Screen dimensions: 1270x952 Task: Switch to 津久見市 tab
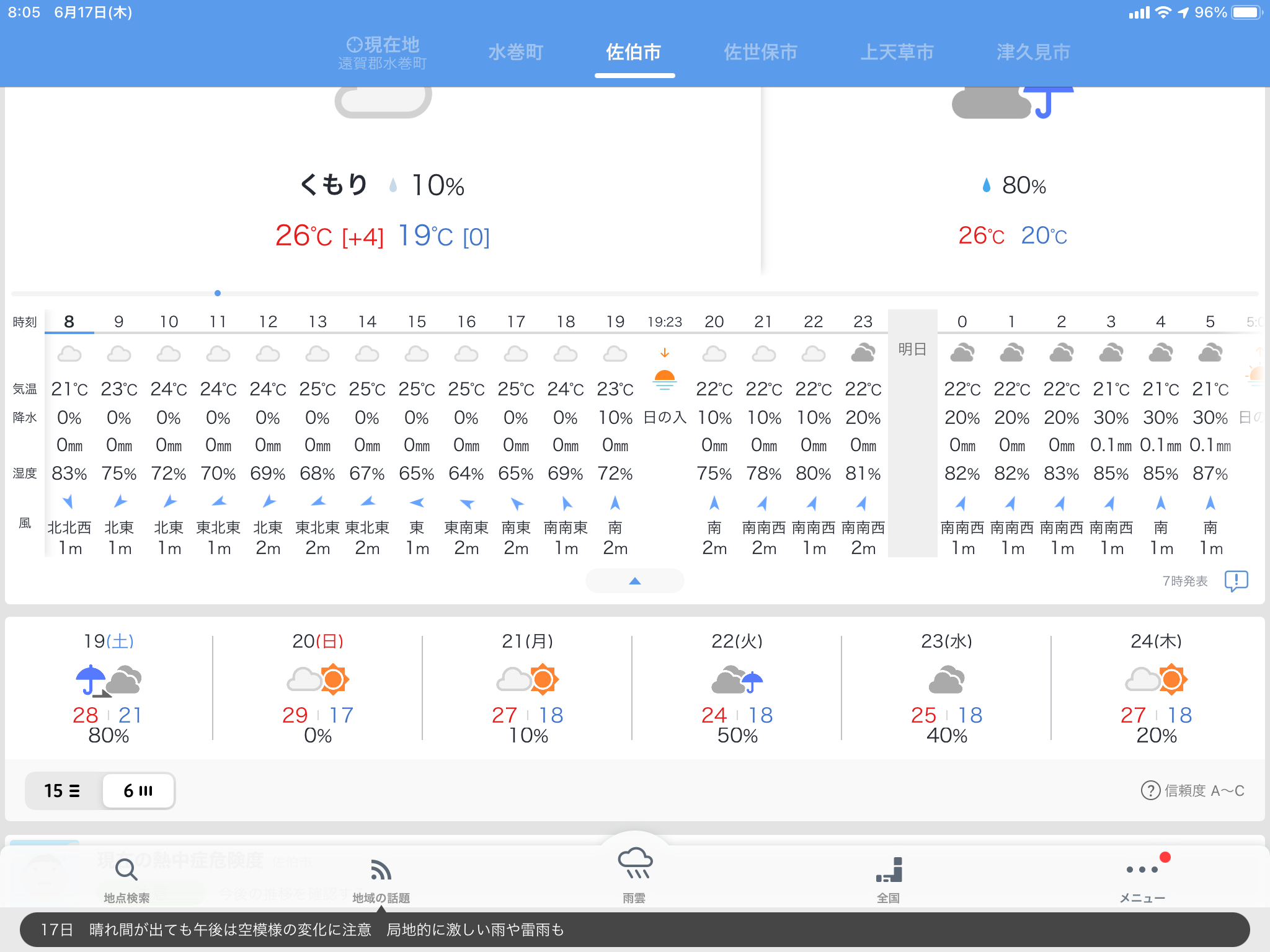[x=1033, y=52]
